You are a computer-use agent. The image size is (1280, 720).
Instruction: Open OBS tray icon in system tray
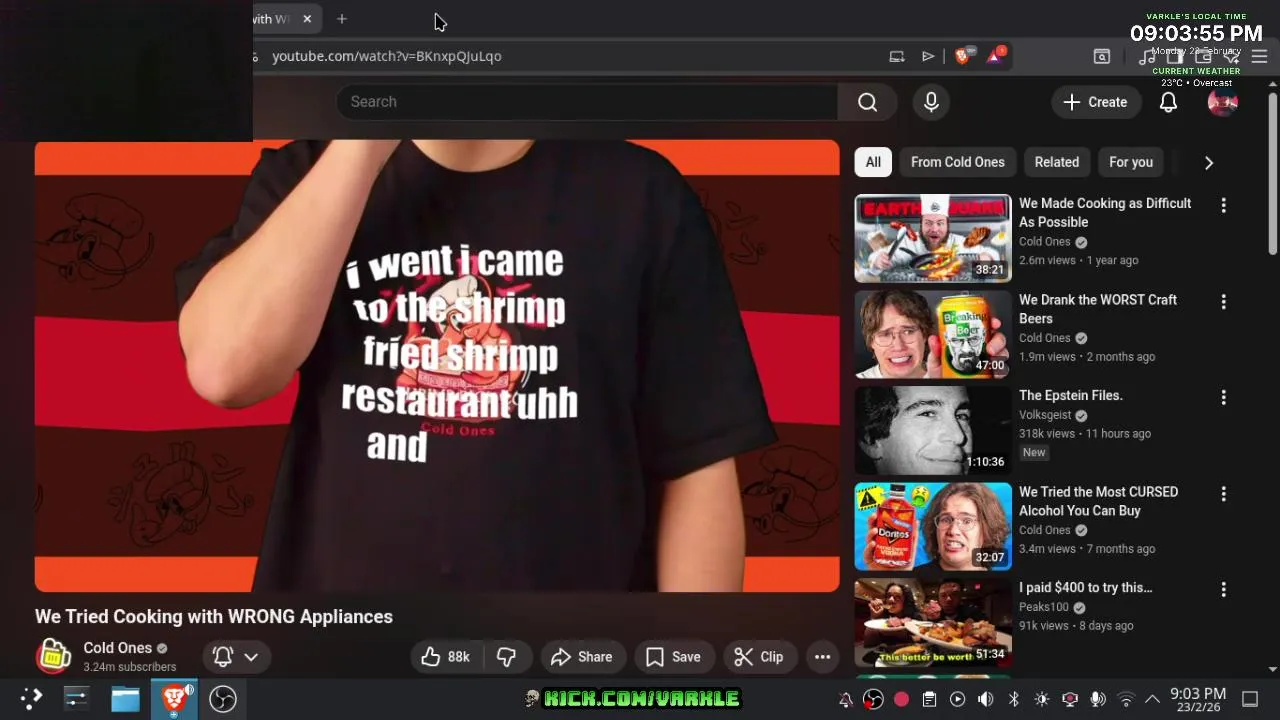[x=873, y=699]
